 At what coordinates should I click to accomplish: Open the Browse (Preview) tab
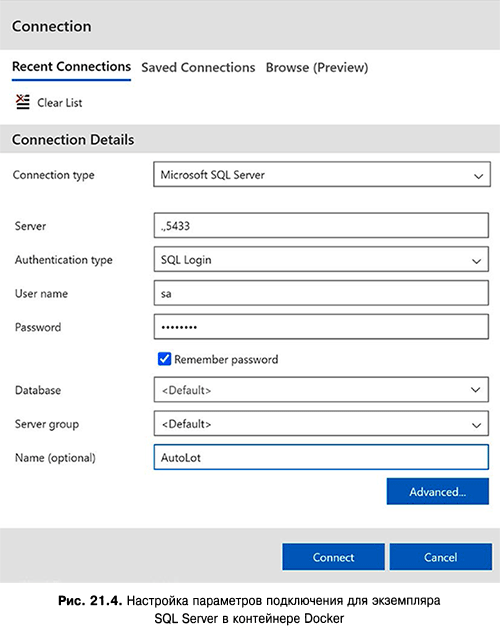pos(317,67)
